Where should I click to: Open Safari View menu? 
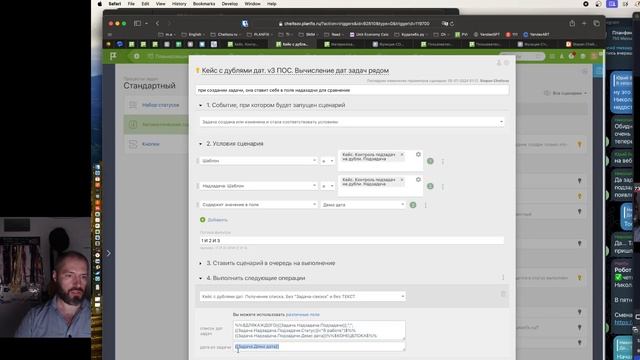click(160, 4)
